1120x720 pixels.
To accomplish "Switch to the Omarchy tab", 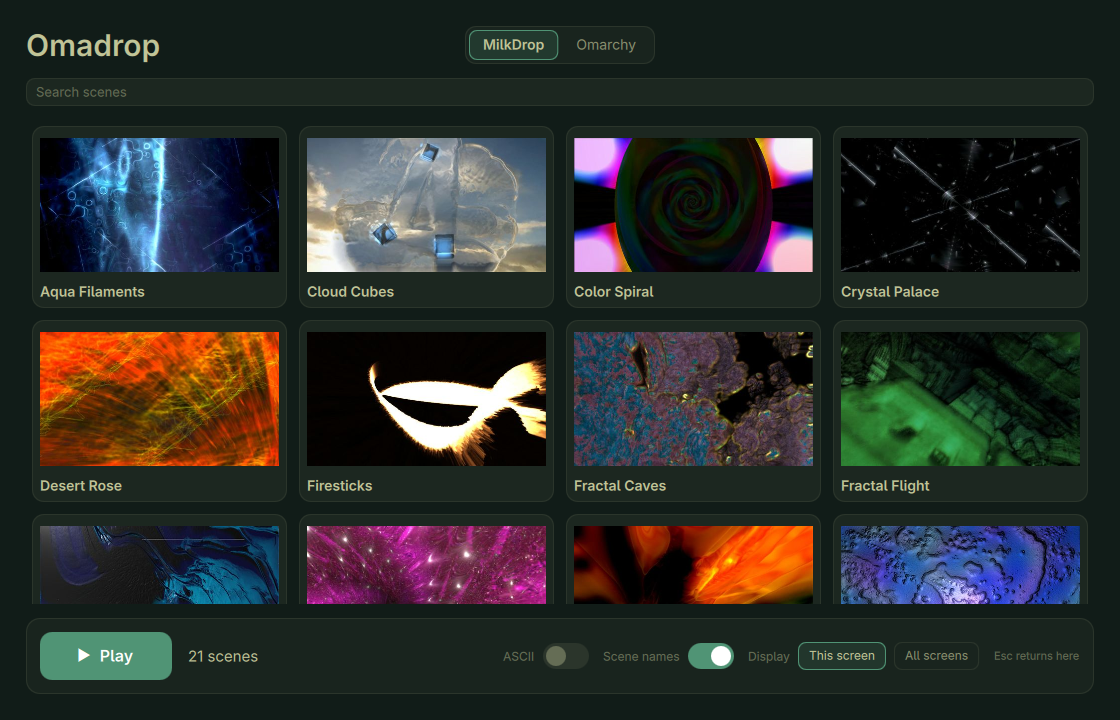I will point(606,45).
